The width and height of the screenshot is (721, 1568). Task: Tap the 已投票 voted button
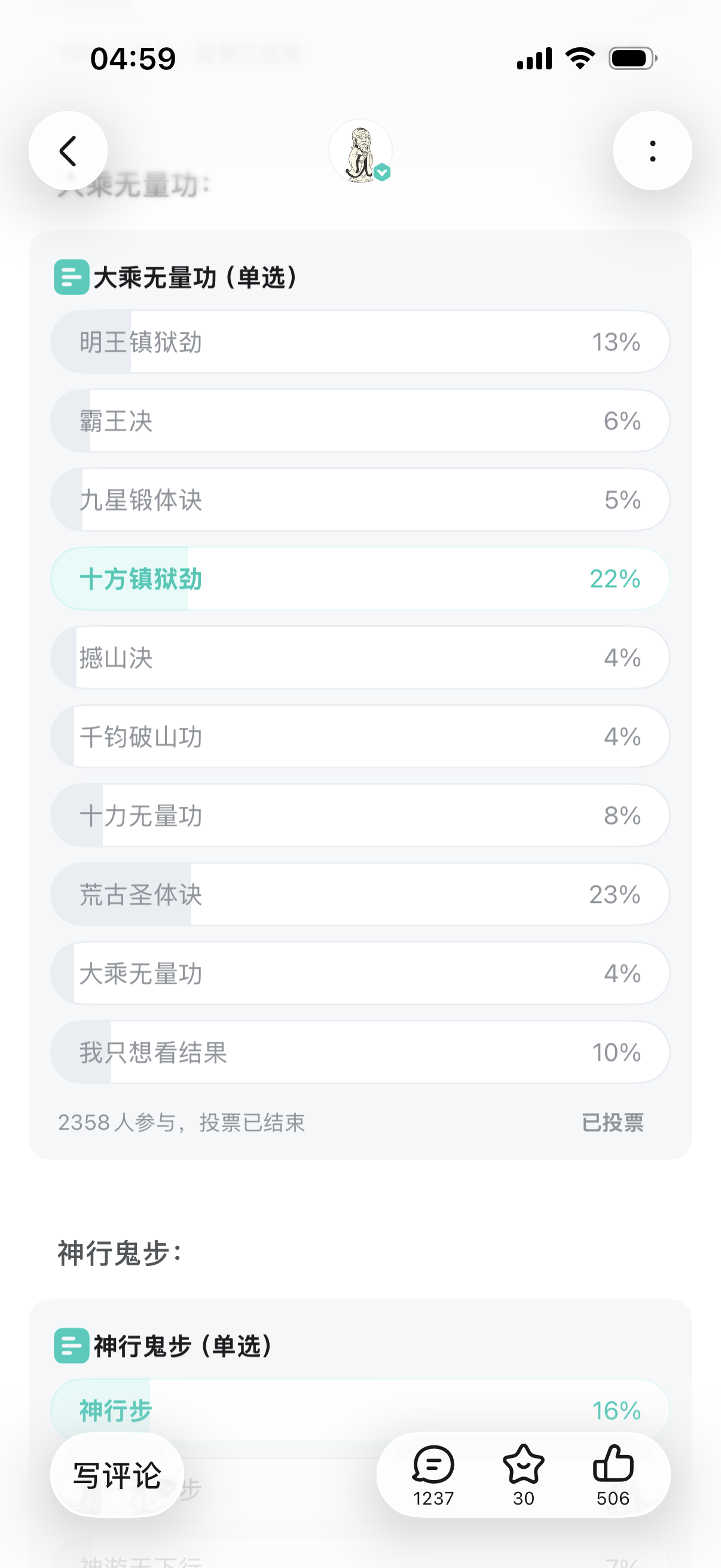pyautogui.click(x=612, y=1122)
